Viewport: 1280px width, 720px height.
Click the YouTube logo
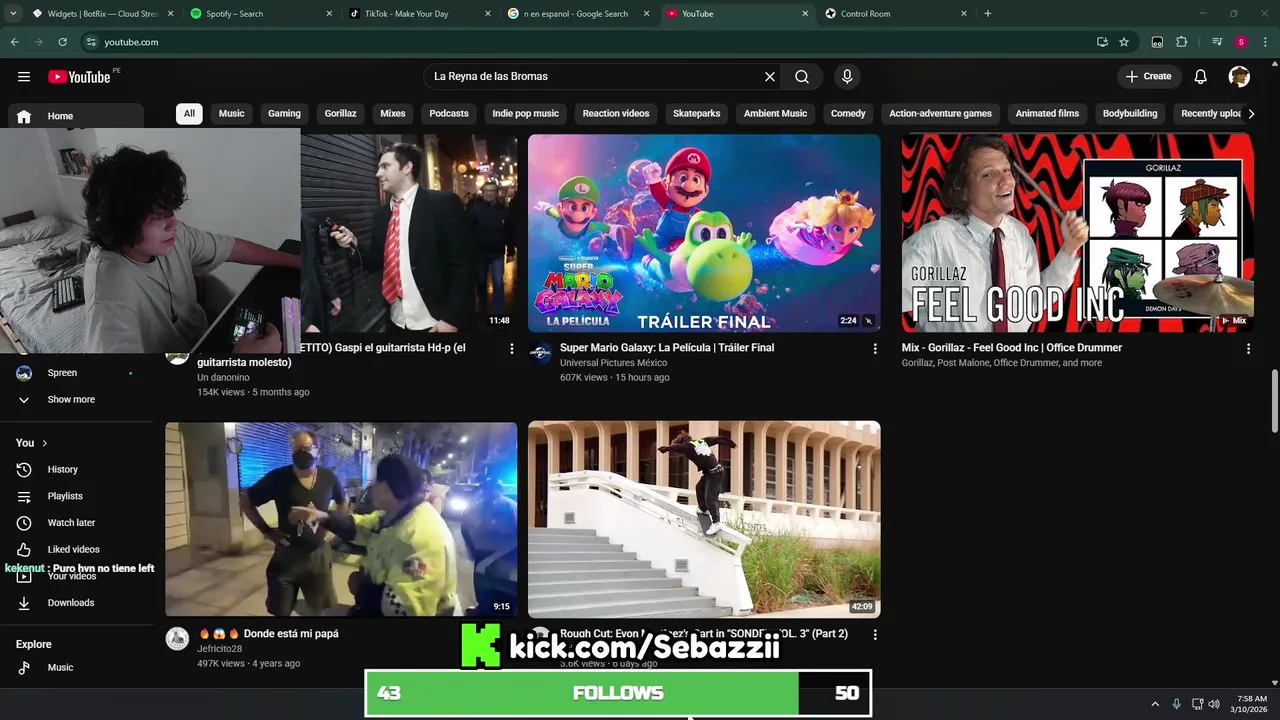[x=79, y=77]
